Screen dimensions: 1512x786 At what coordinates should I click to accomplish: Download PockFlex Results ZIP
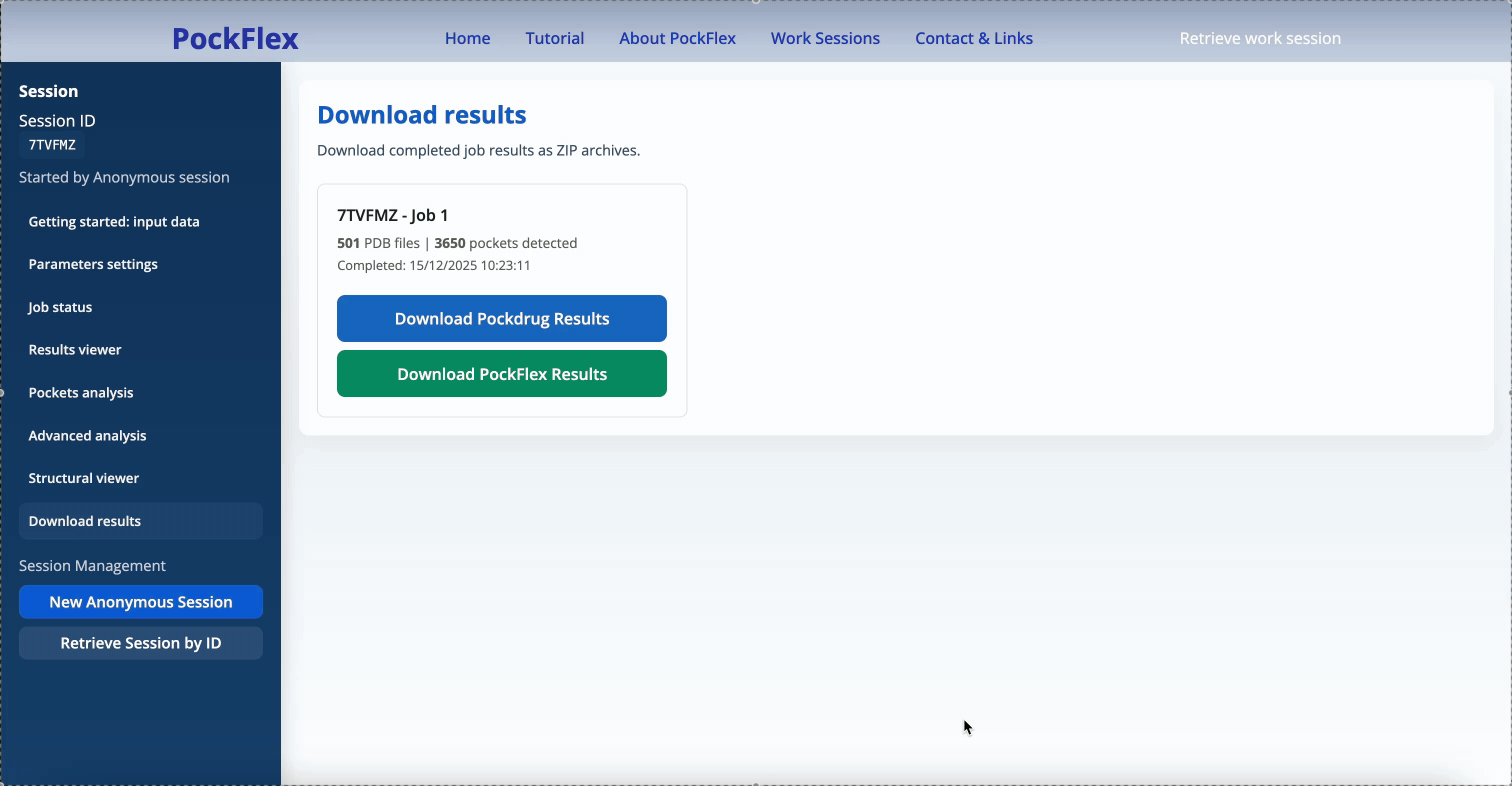tap(502, 374)
